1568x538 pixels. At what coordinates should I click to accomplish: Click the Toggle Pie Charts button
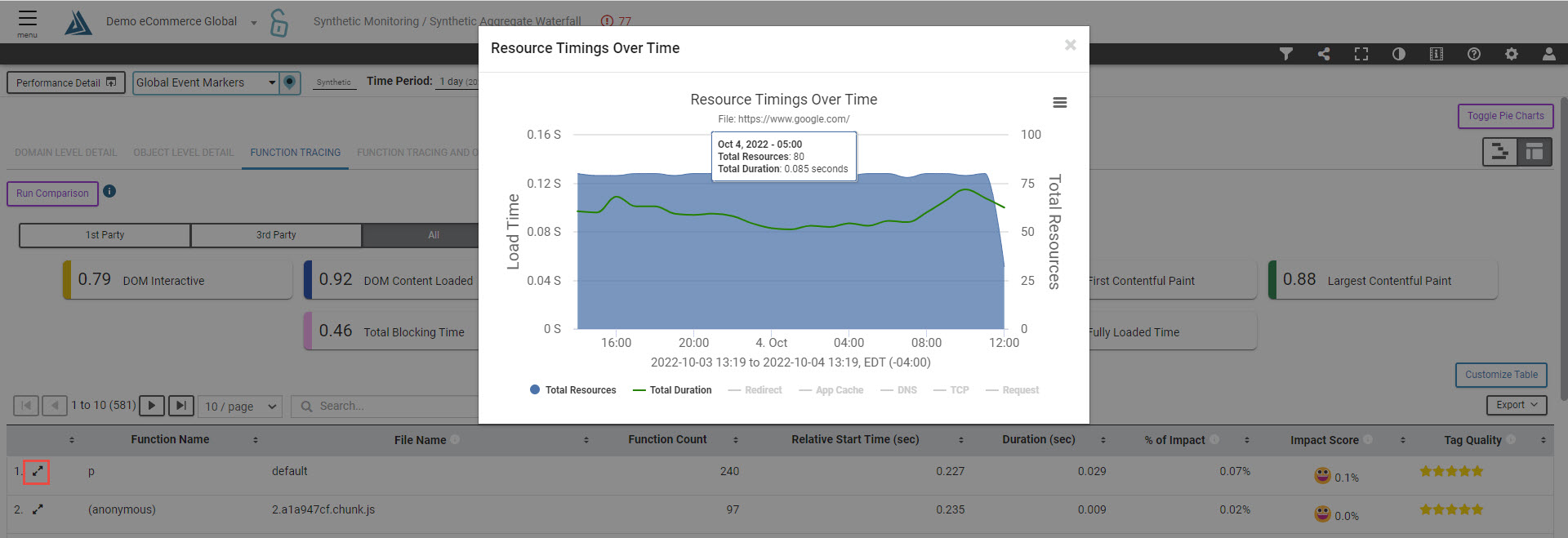pyautogui.click(x=1505, y=116)
